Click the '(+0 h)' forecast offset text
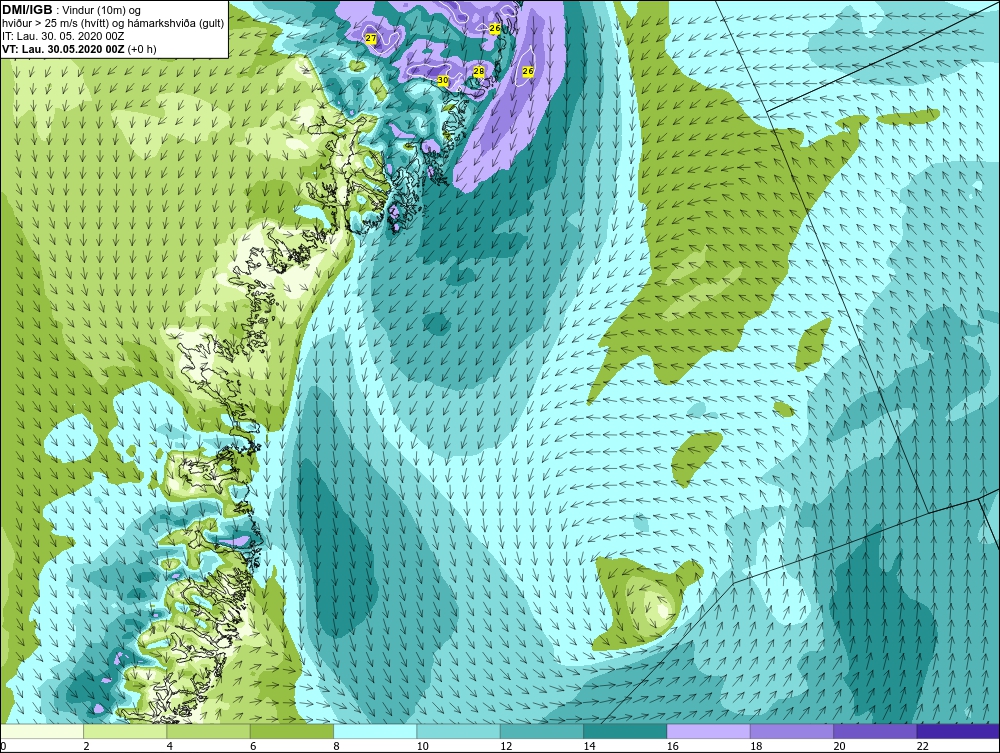Screen dimensions: 1000x753 (x=142, y=49)
